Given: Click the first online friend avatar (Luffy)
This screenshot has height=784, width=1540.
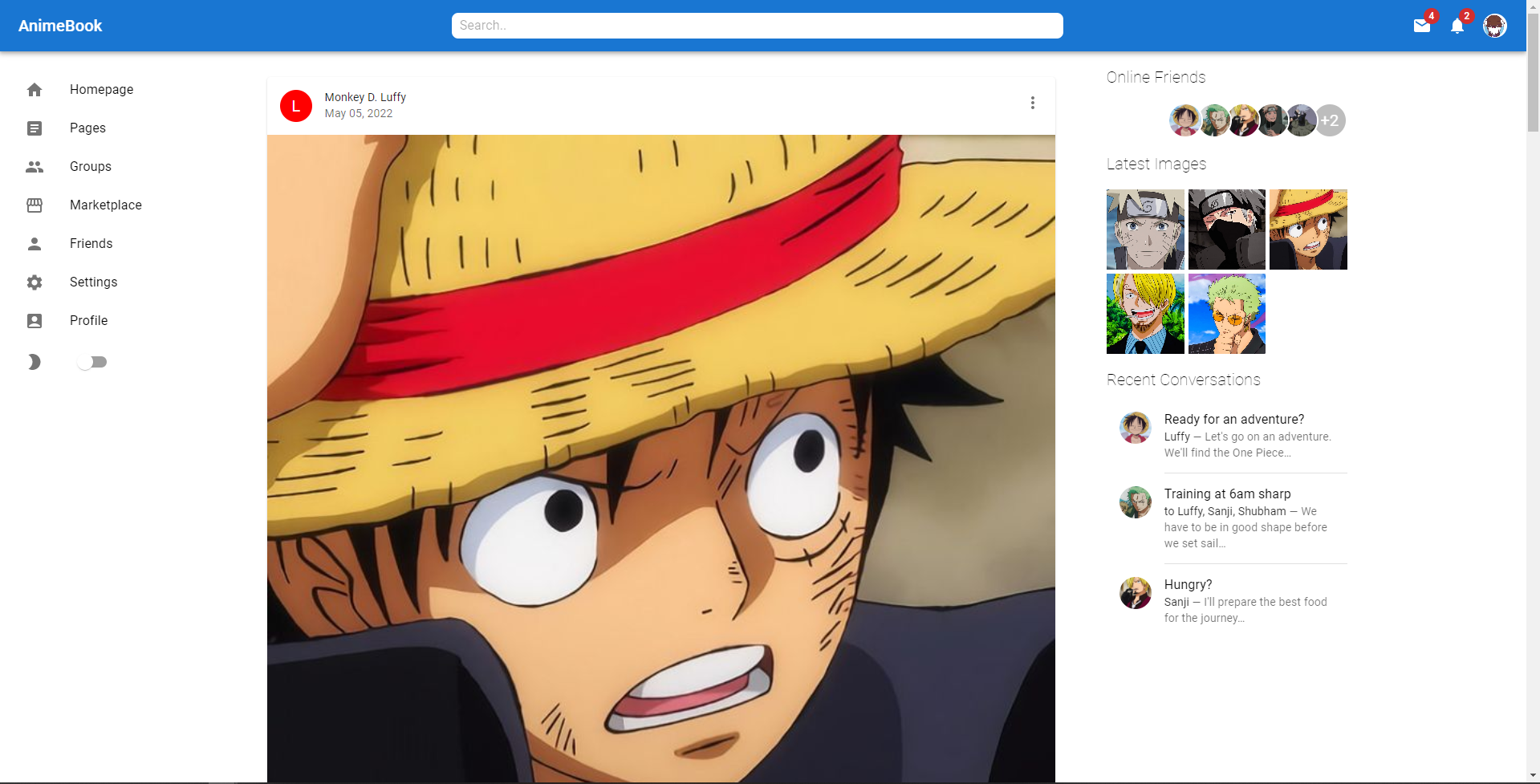Looking at the screenshot, I should [1184, 120].
